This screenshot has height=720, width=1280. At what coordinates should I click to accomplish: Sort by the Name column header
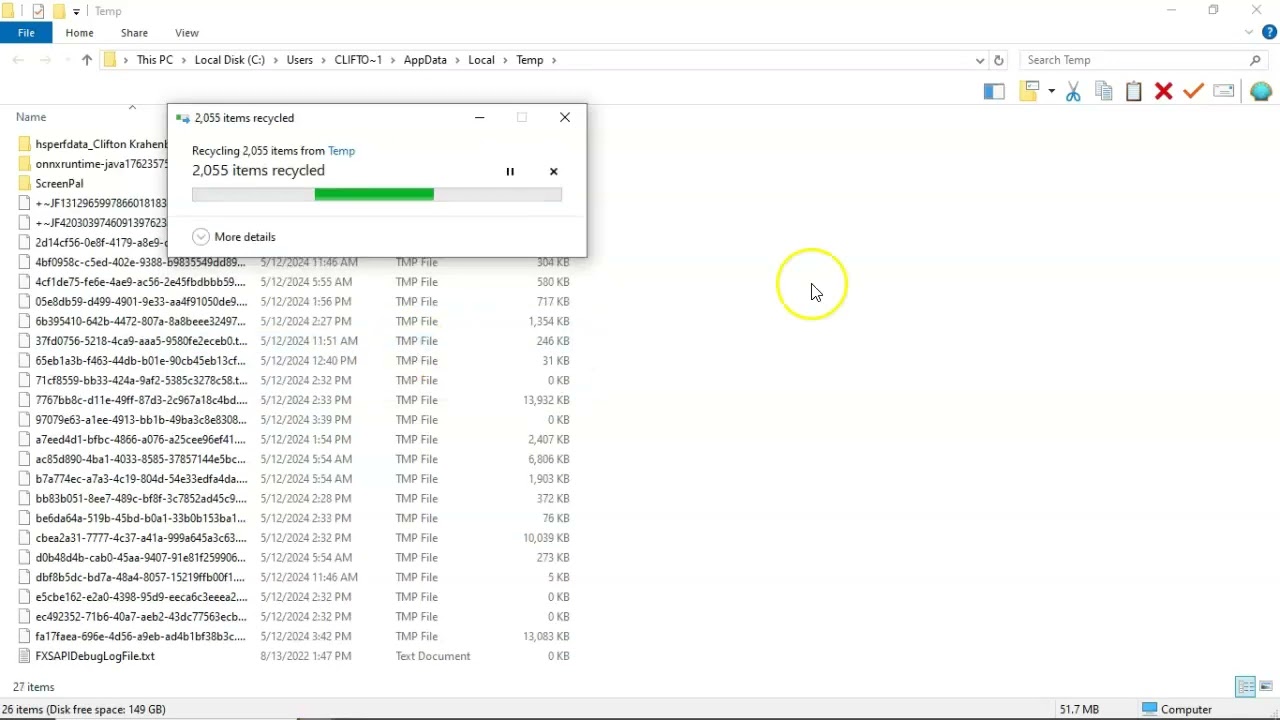pyautogui.click(x=31, y=117)
